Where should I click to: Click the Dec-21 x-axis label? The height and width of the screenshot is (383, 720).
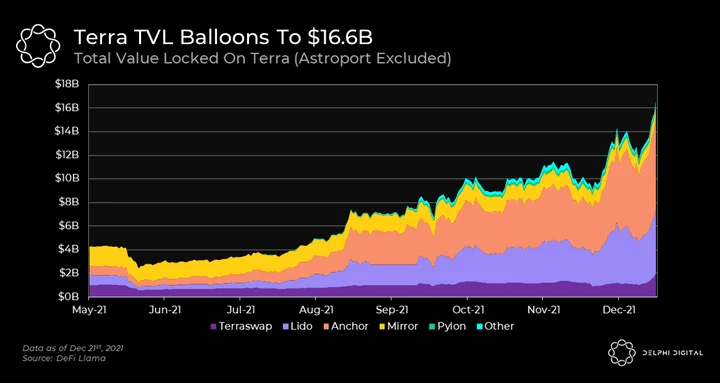pos(618,310)
